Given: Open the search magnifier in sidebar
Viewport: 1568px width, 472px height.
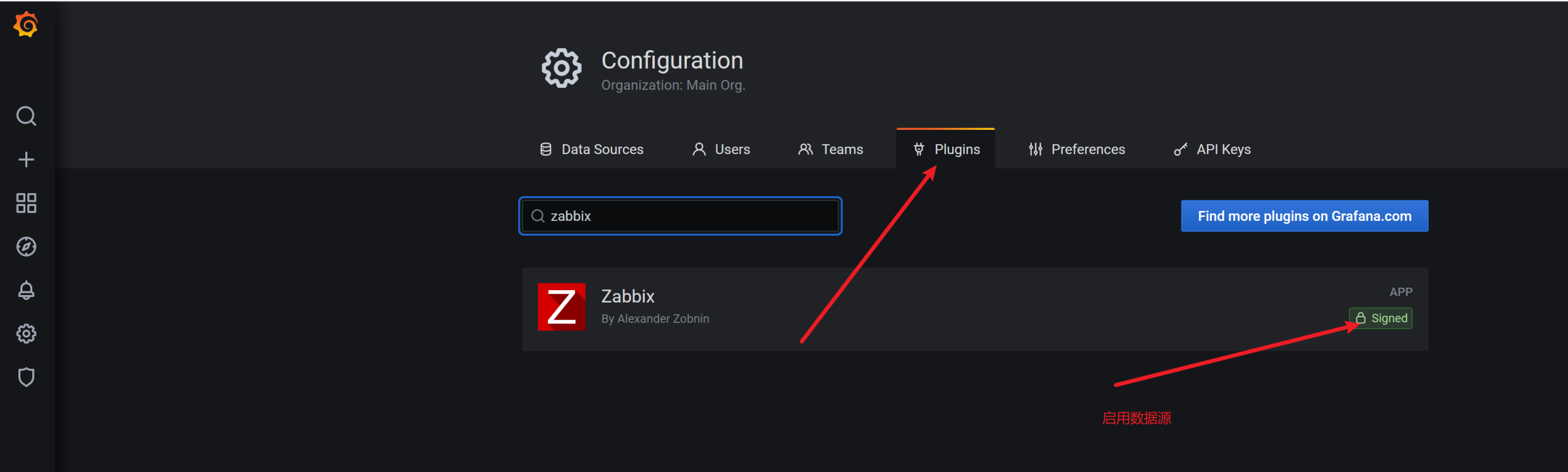Looking at the screenshot, I should pos(26,116).
